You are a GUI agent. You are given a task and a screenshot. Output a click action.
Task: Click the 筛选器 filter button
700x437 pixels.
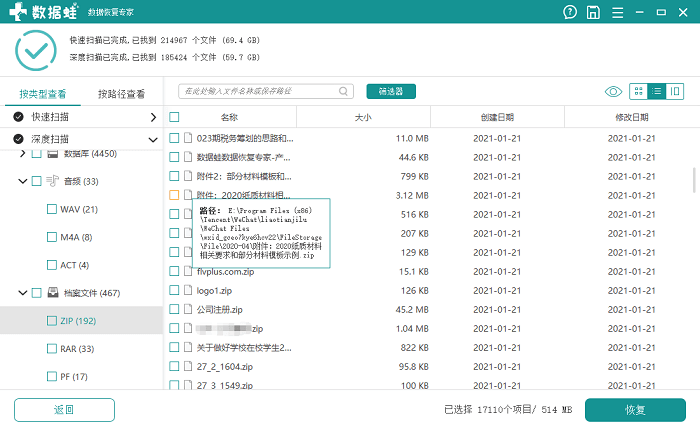[x=391, y=91]
